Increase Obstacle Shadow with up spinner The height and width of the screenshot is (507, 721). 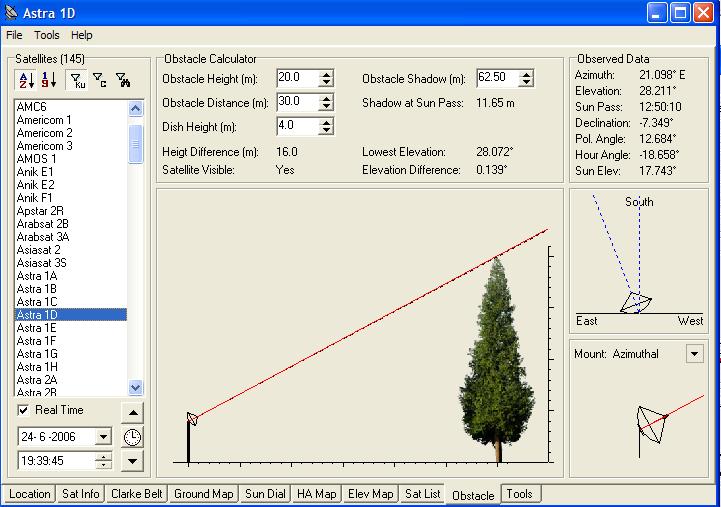[x=526, y=74]
